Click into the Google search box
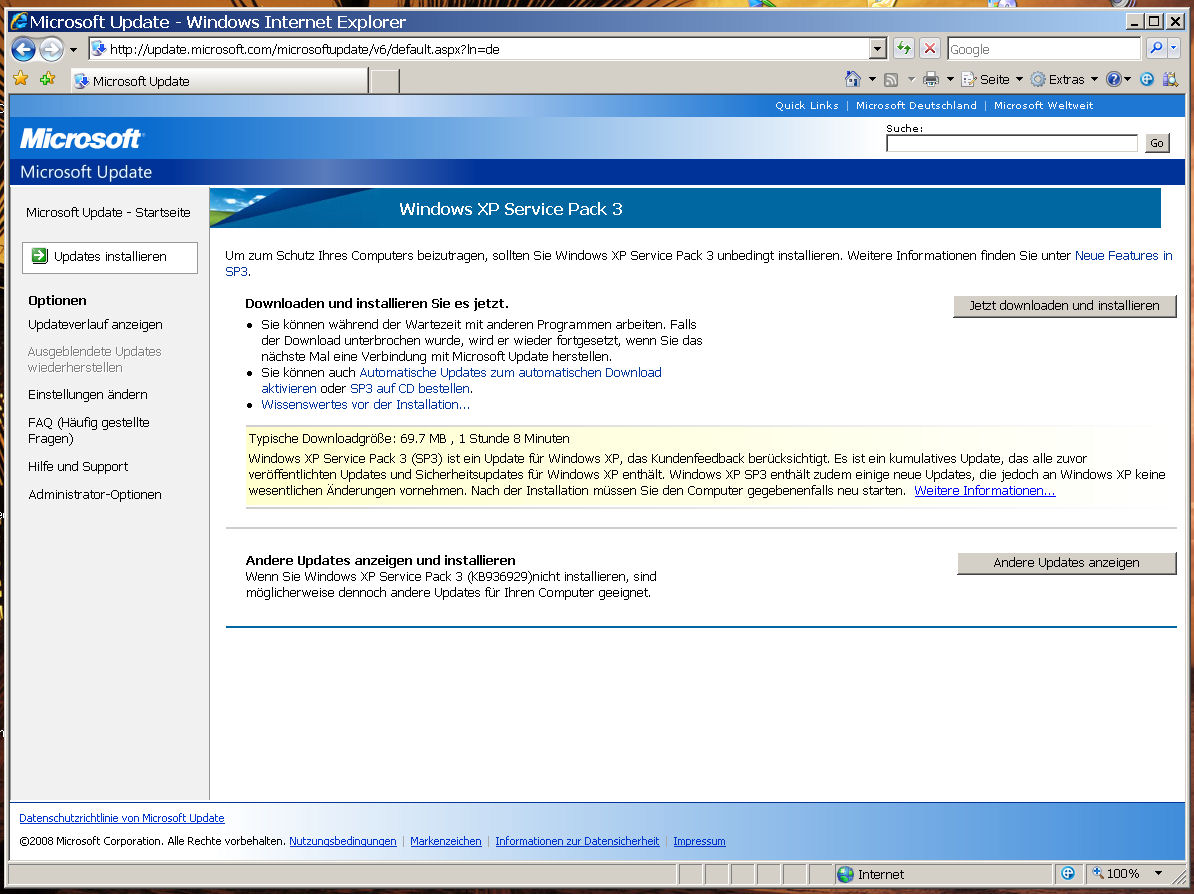 (1044, 49)
